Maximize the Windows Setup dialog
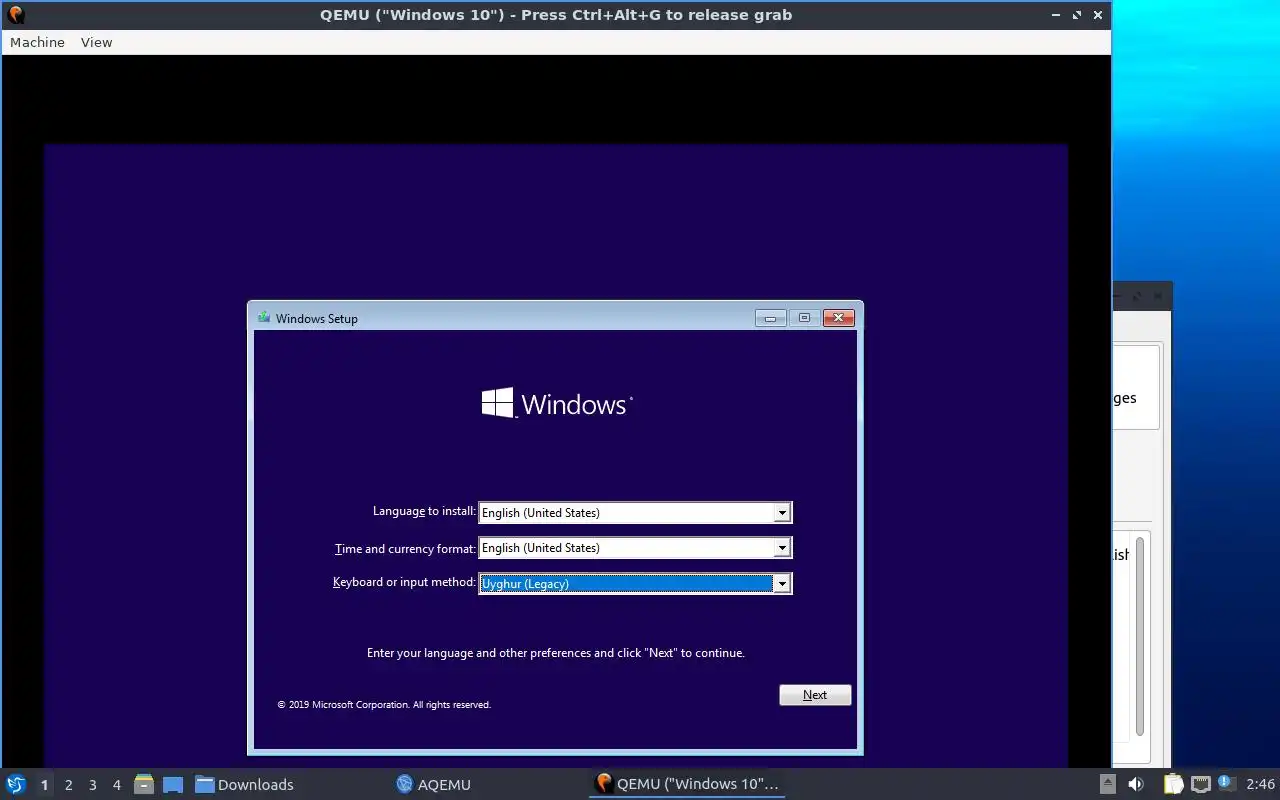The width and height of the screenshot is (1280, 800). pos(804,318)
